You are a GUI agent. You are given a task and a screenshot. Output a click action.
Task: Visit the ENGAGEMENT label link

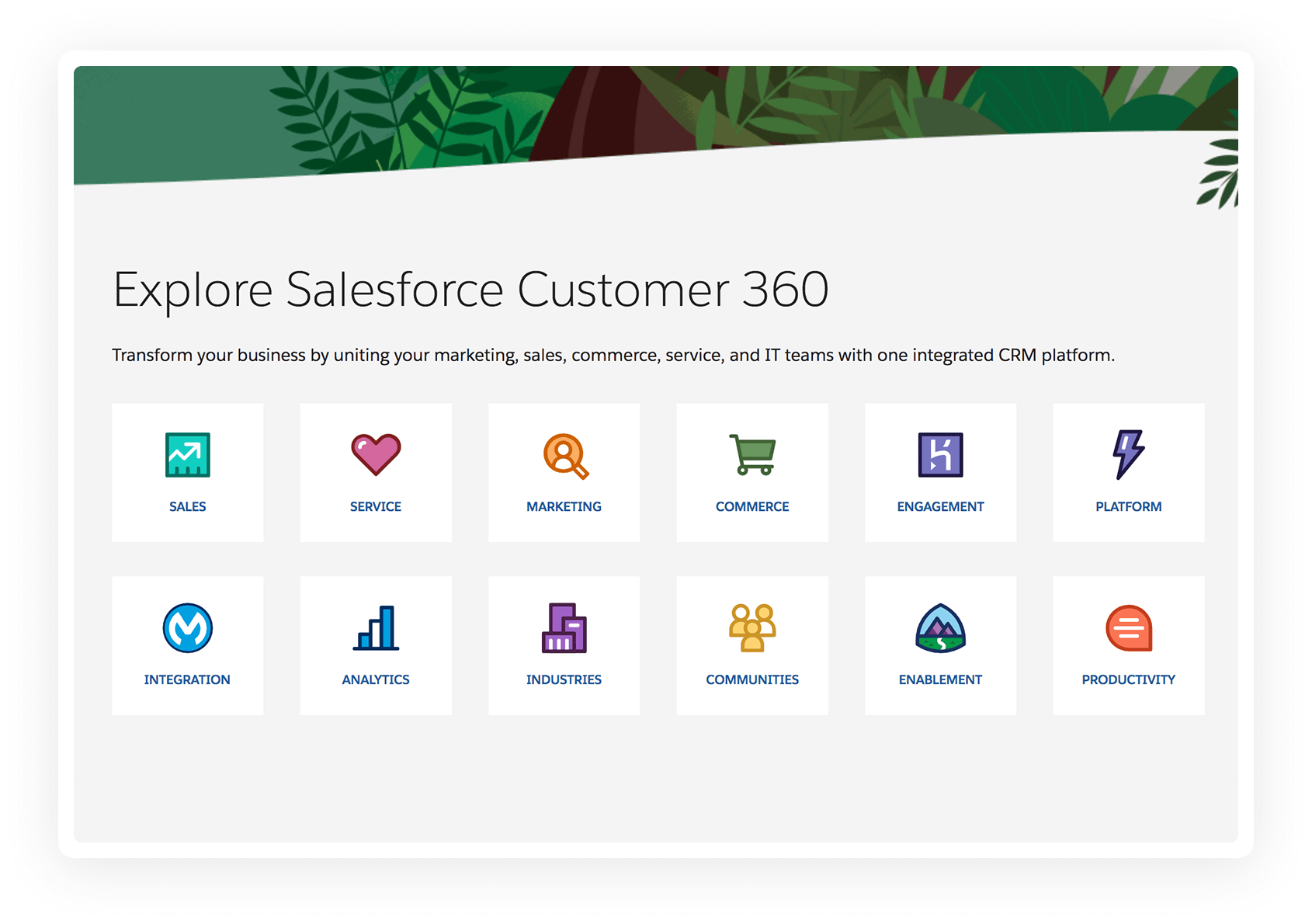pyautogui.click(x=940, y=506)
